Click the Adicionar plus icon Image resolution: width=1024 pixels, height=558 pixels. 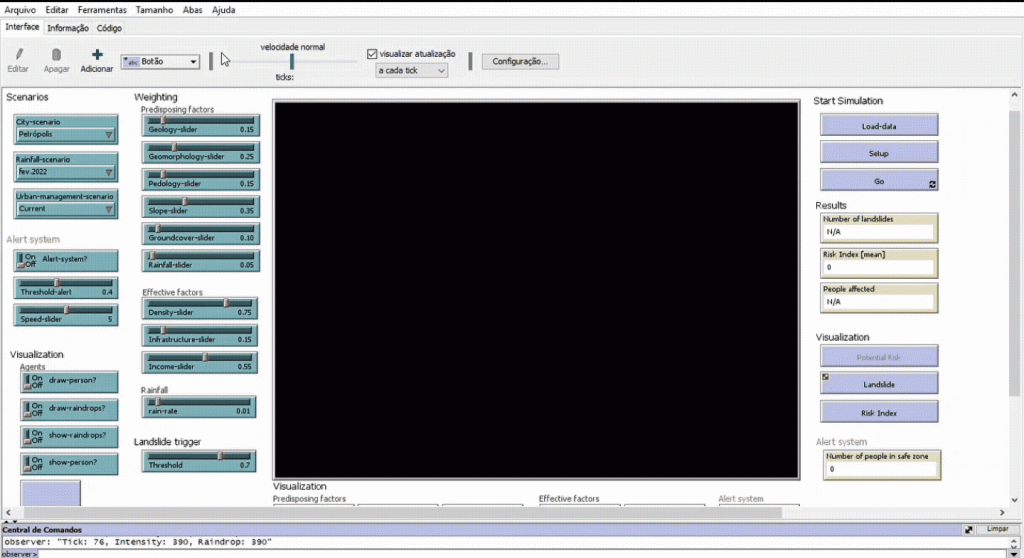tap(97, 55)
